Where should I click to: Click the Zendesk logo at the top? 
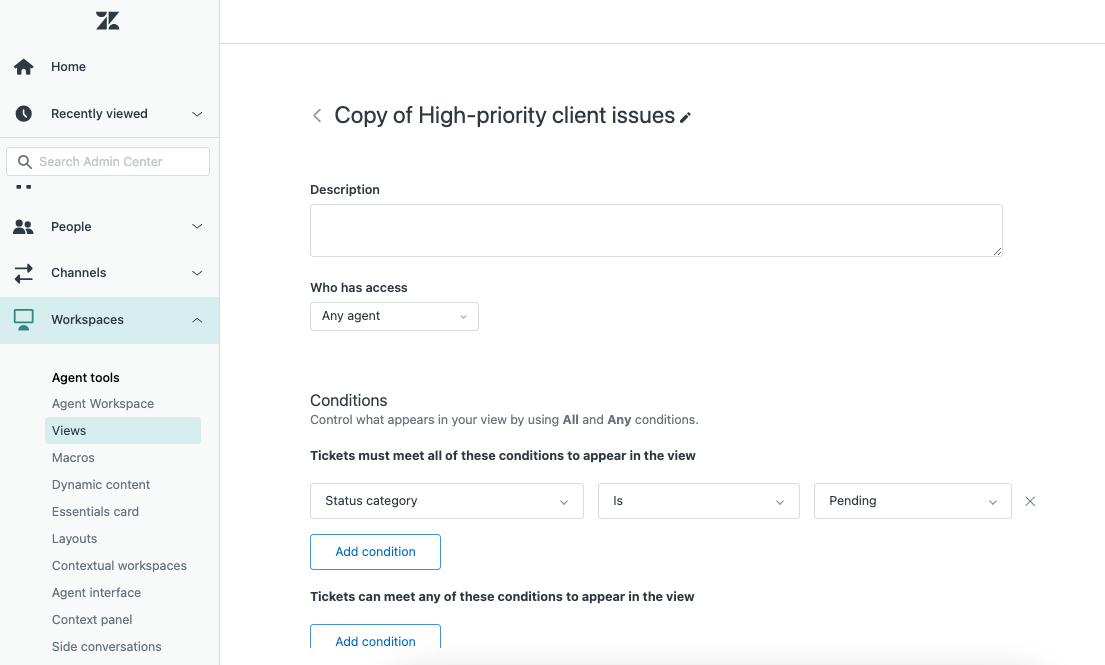point(107,20)
